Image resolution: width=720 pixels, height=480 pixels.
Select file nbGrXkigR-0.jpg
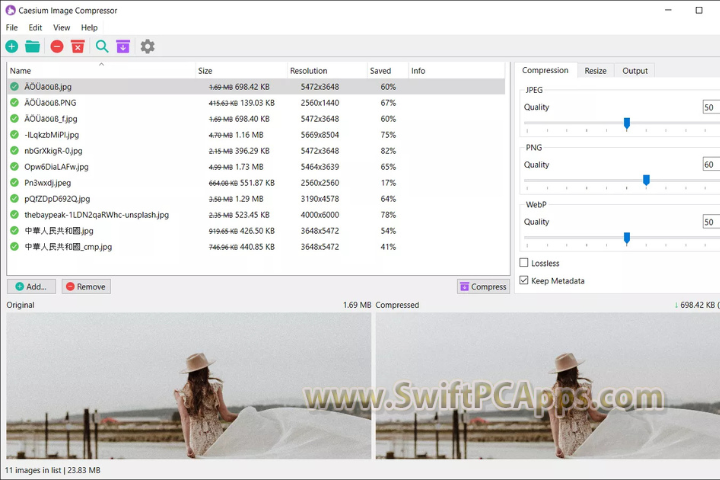click(53, 151)
